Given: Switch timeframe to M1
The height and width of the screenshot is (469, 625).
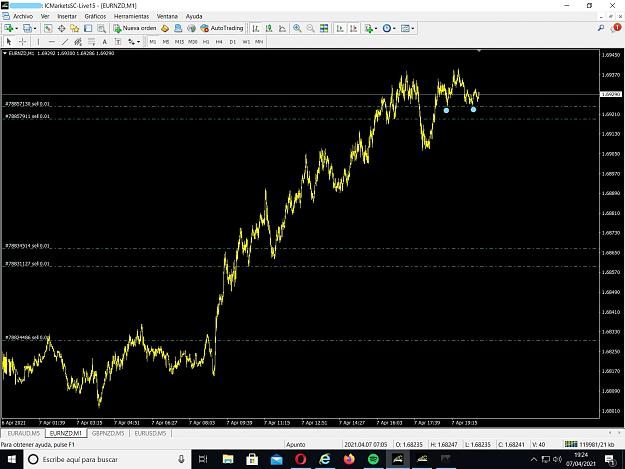Looking at the screenshot, I should (153, 41).
